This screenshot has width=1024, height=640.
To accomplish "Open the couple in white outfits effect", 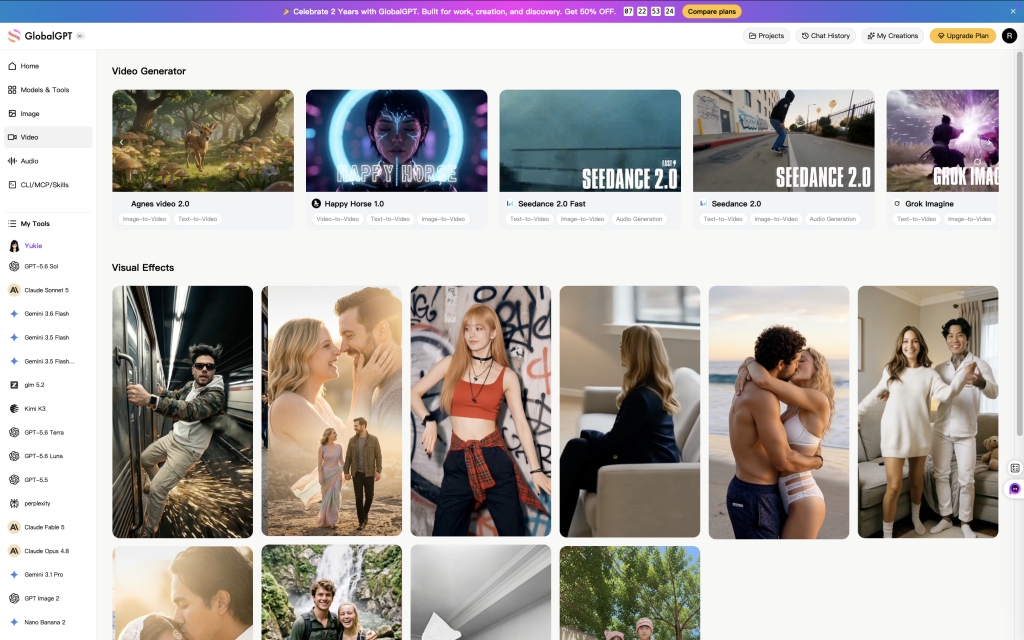I will 928,412.
